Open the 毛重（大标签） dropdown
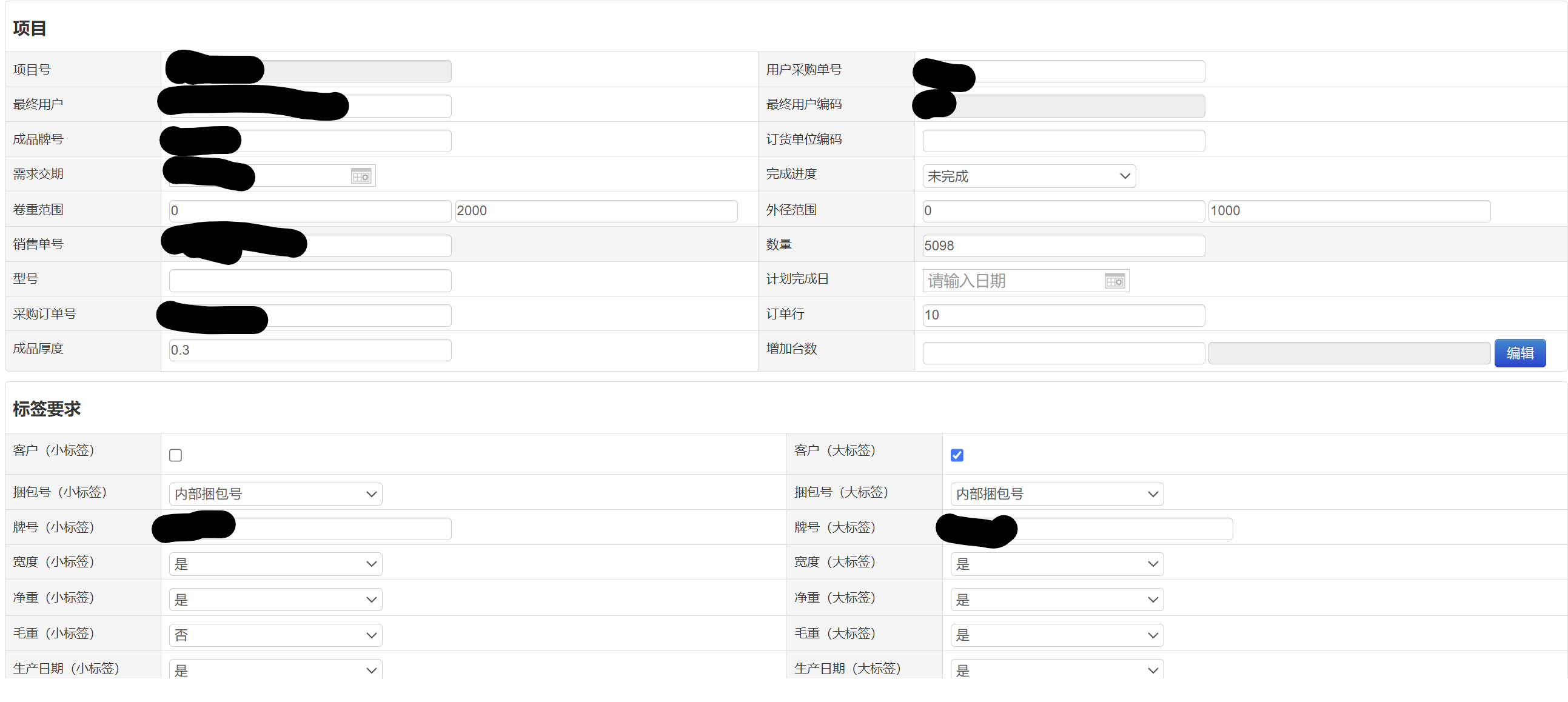Viewport: 1568px width, 702px height. pyautogui.click(x=1057, y=635)
